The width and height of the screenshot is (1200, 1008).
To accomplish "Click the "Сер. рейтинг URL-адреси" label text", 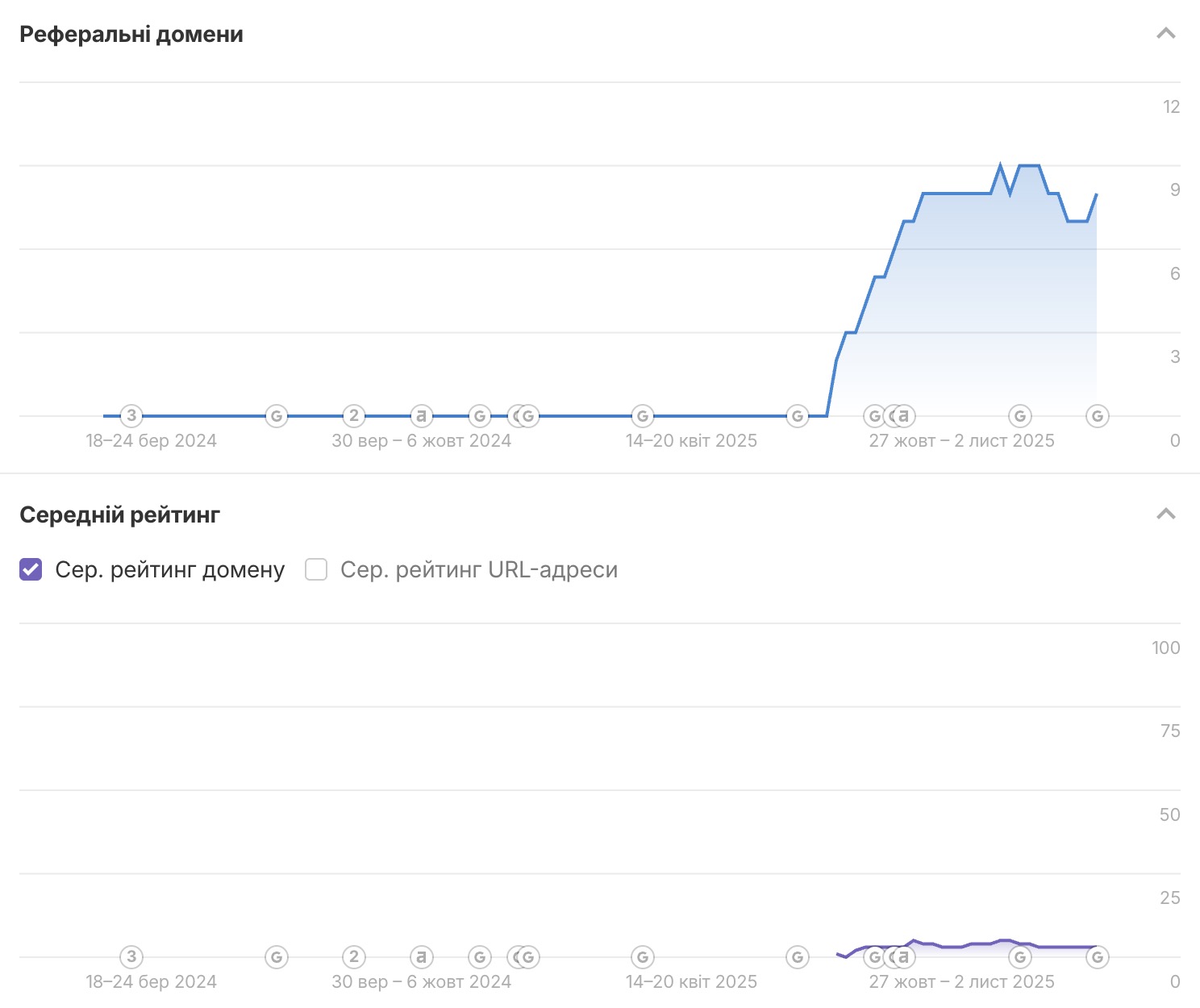I will tap(479, 570).
